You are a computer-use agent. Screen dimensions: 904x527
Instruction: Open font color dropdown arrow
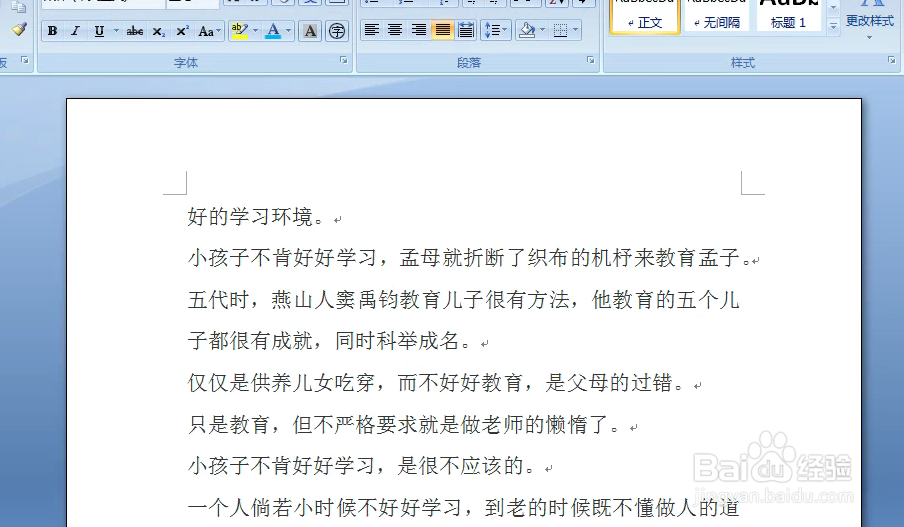click(x=289, y=31)
